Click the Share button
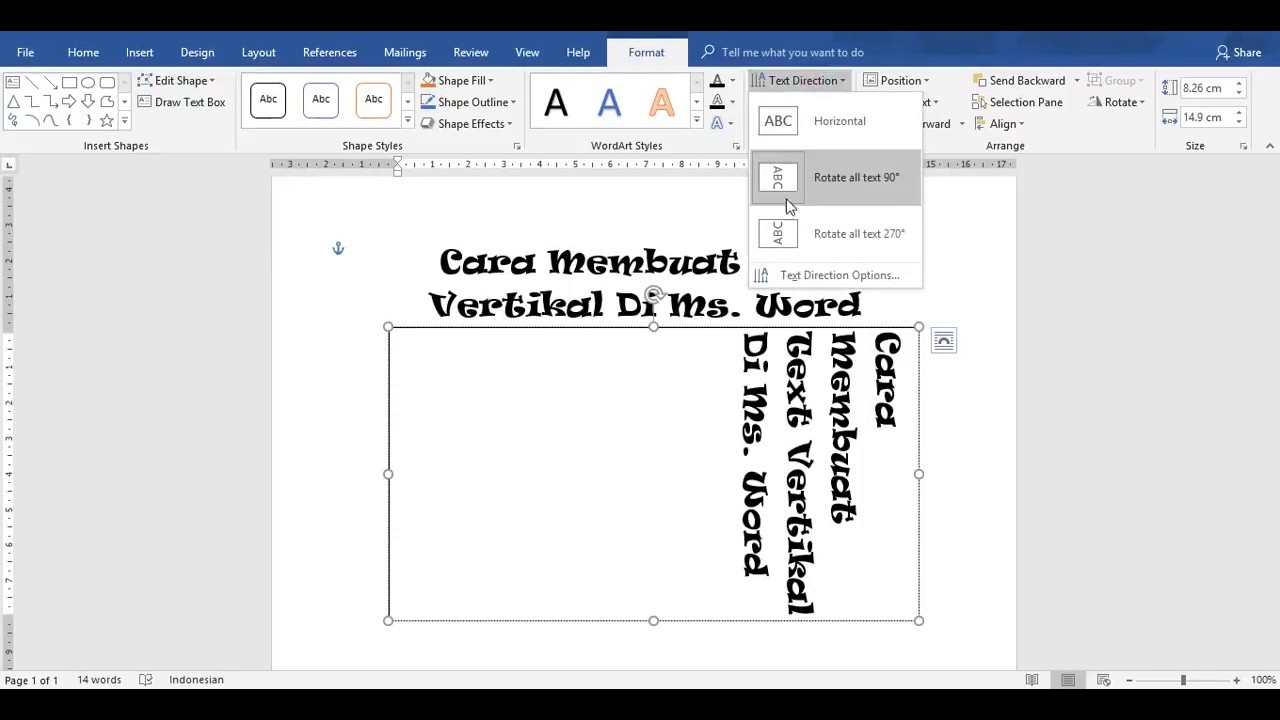Image resolution: width=1280 pixels, height=720 pixels. [x=1238, y=52]
